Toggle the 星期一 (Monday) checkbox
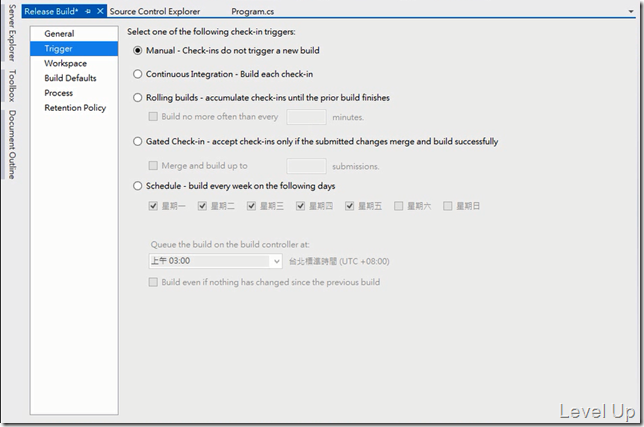The width and height of the screenshot is (644, 427). [153, 206]
